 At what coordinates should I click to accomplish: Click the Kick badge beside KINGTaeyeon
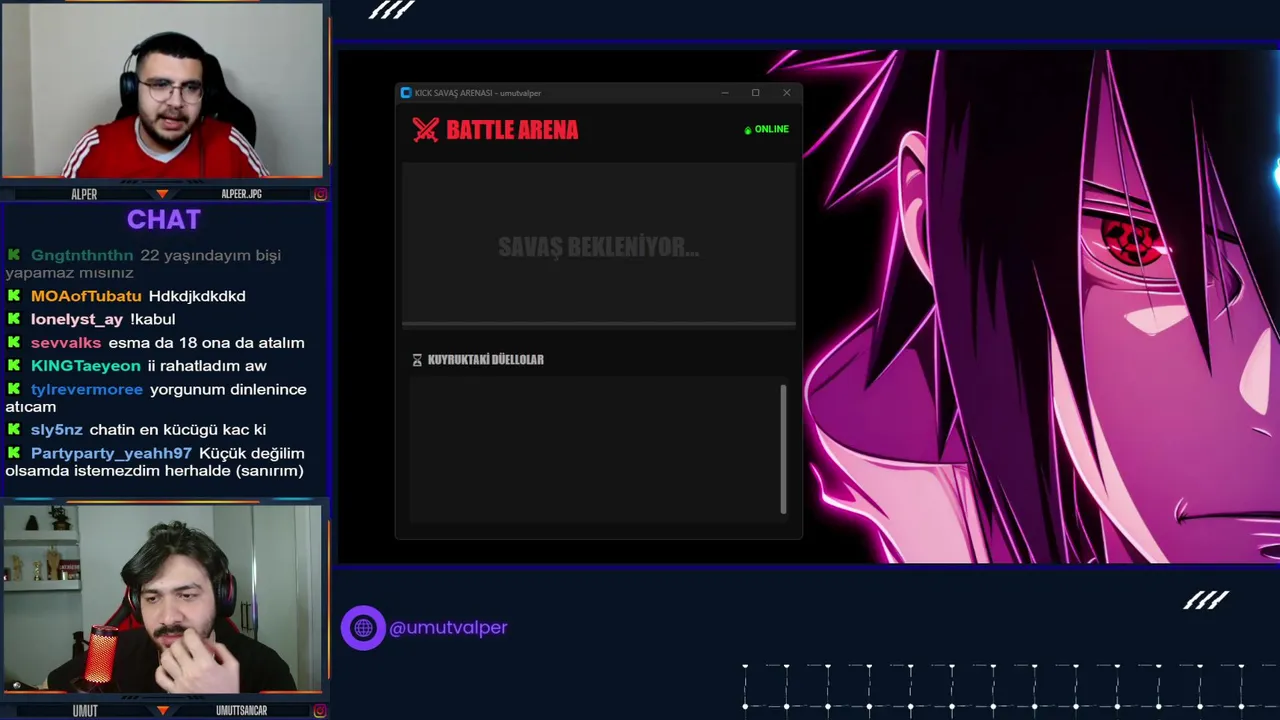point(14,366)
